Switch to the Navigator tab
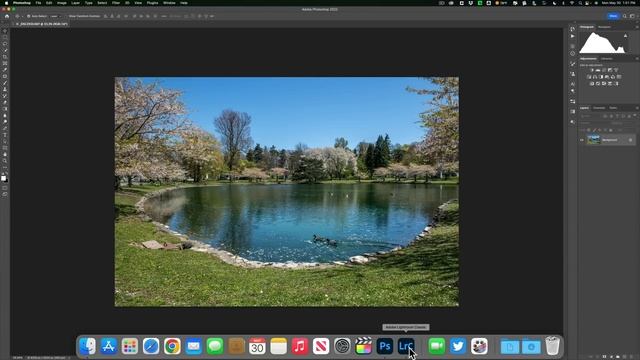The image size is (640, 360). coord(604,27)
